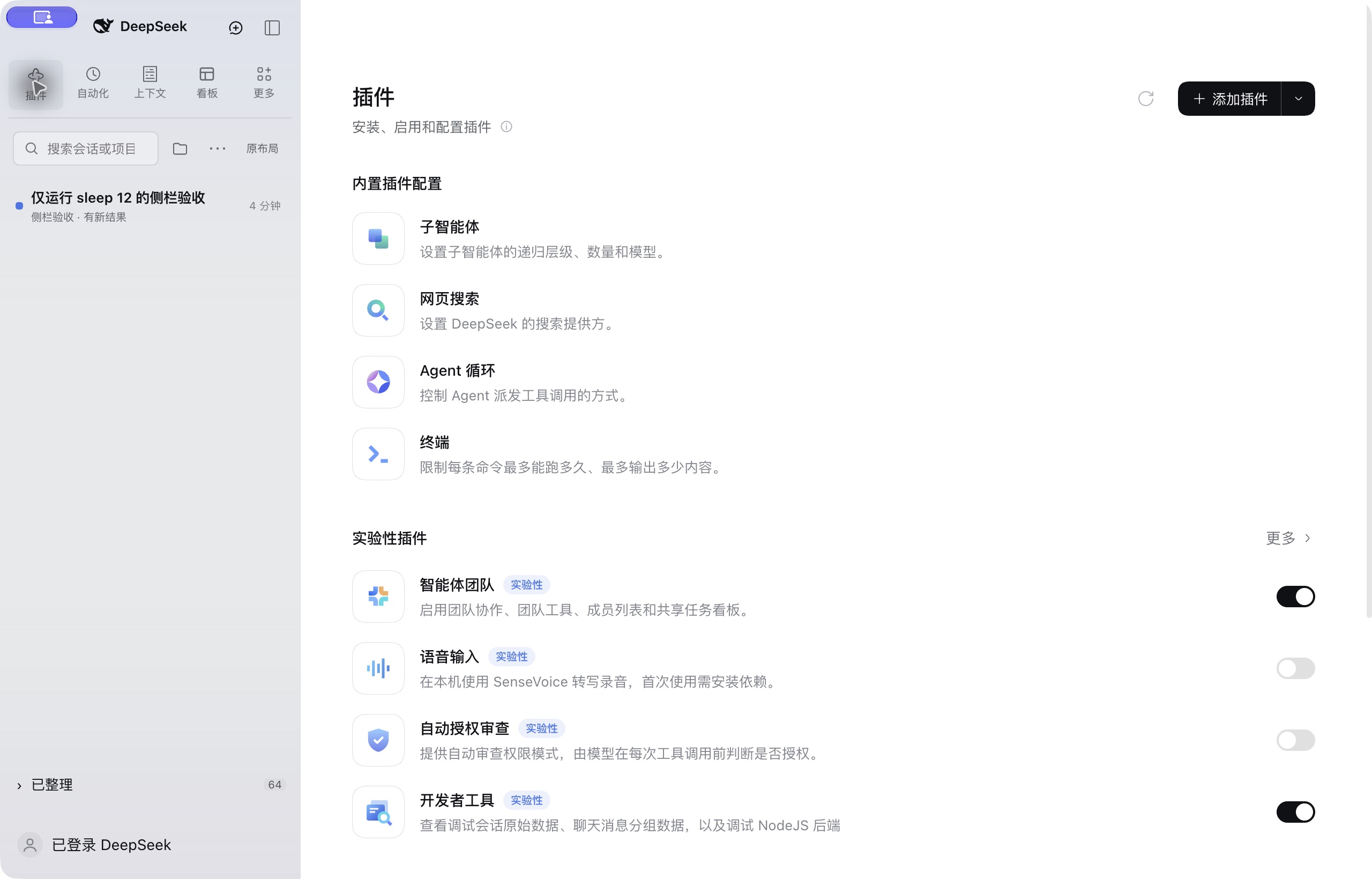This screenshot has width=1372, height=879.
Task: Click the 实验性 badge next to 语音输入
Action: [512, 657]
